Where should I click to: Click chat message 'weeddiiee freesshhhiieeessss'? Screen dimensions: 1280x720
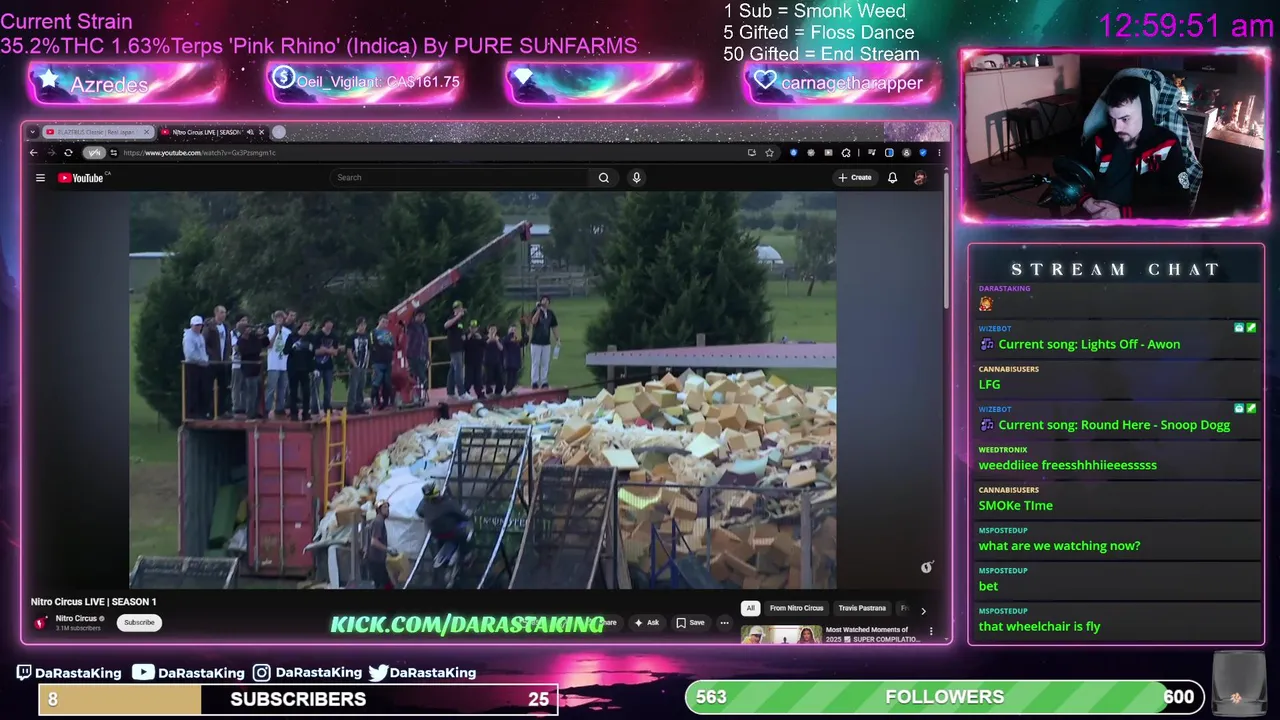click(x=1067, y=465)
